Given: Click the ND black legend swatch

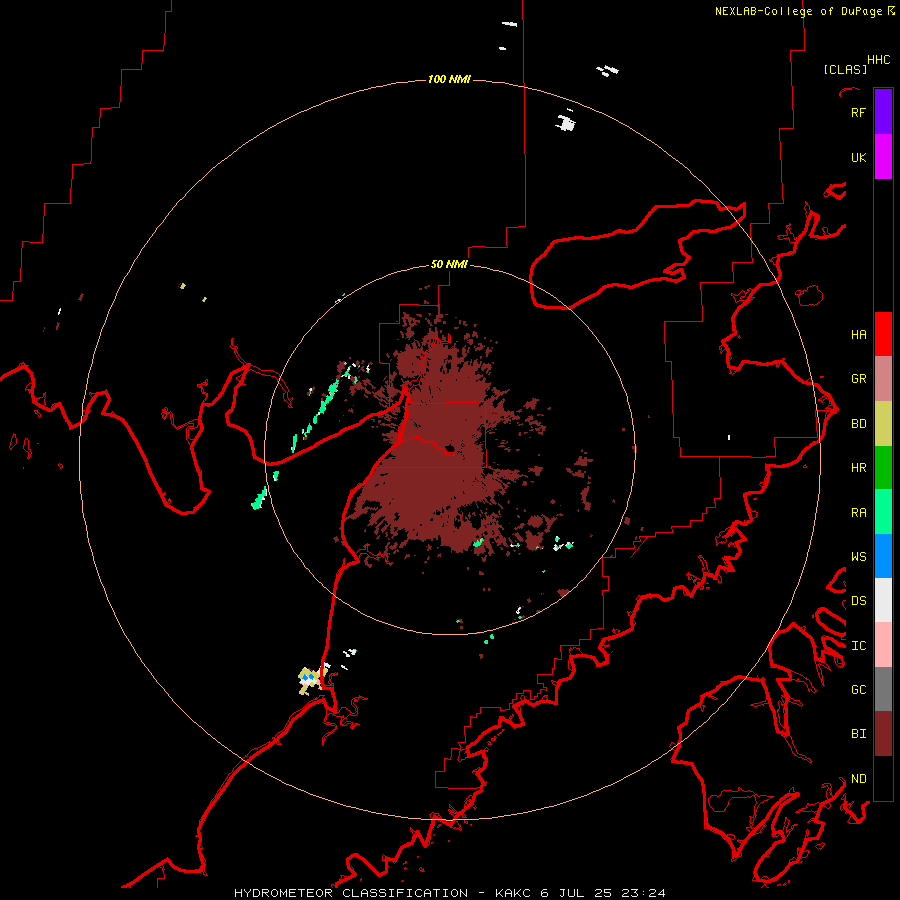Looking at the screenshot, I should tap(883, 778).
